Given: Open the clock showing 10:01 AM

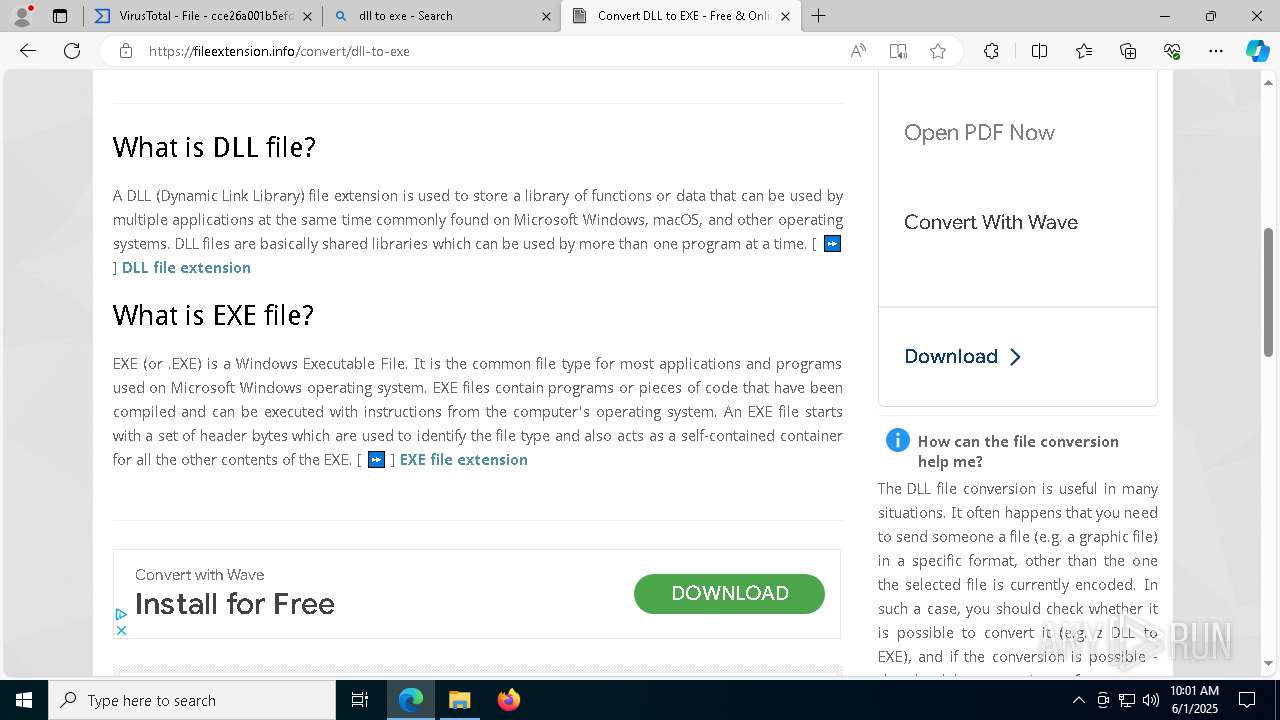Looking at the screenshot, I should tap(1194, 700).
